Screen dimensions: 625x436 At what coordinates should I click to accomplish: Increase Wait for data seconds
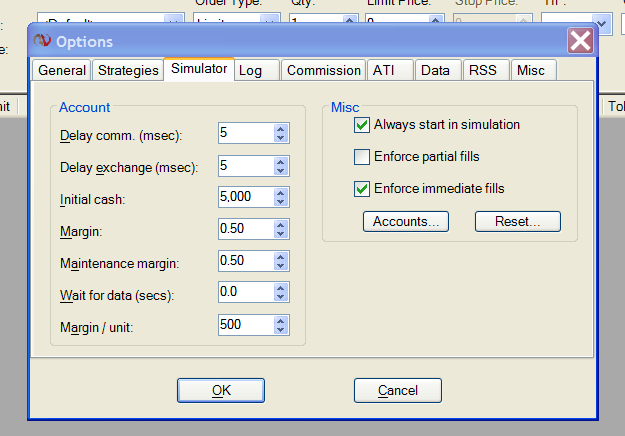coord(281,288)
